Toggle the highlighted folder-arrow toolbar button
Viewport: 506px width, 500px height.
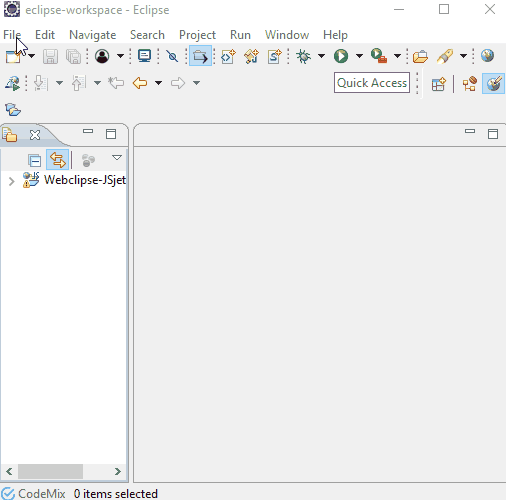coord(200,56)
